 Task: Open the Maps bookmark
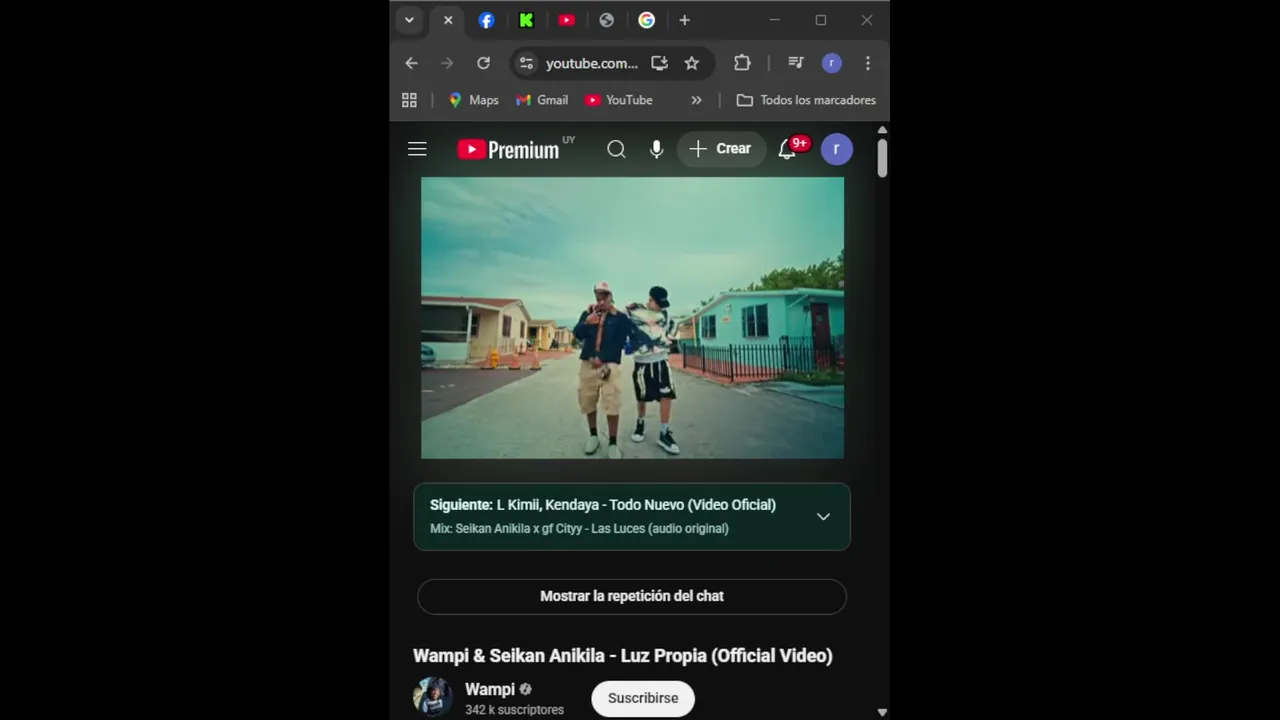click(x=473, y=100)
